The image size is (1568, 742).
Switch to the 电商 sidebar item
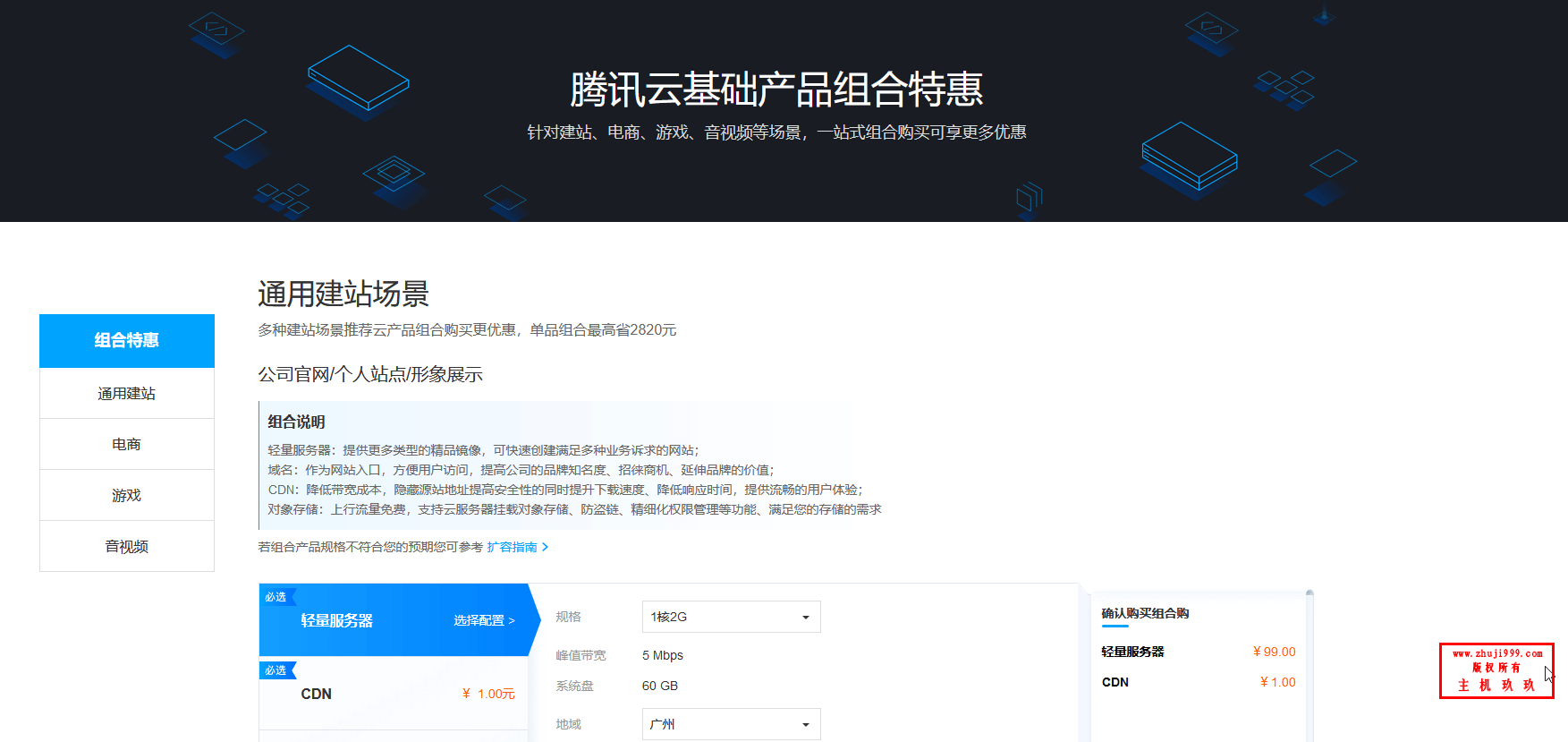(x=127, y=444)
